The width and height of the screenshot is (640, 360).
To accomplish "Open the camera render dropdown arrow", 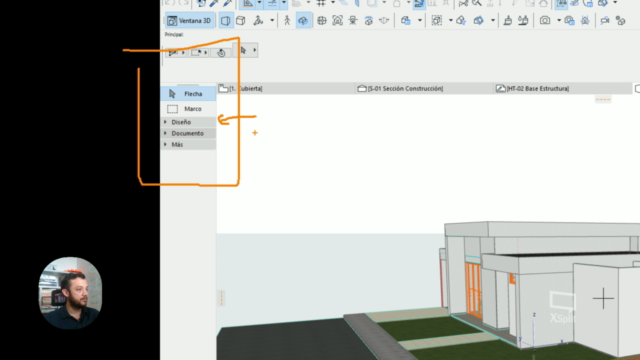I will pos(559,20).
